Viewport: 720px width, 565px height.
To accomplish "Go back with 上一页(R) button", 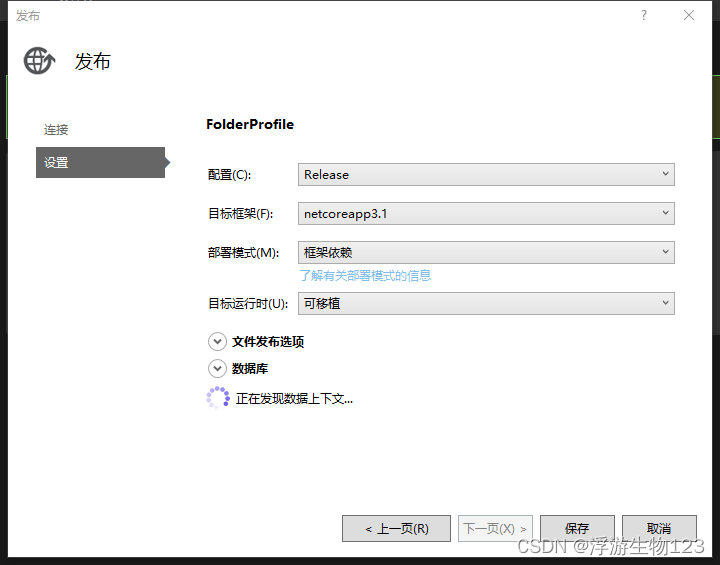I will [x=396, y=528].
